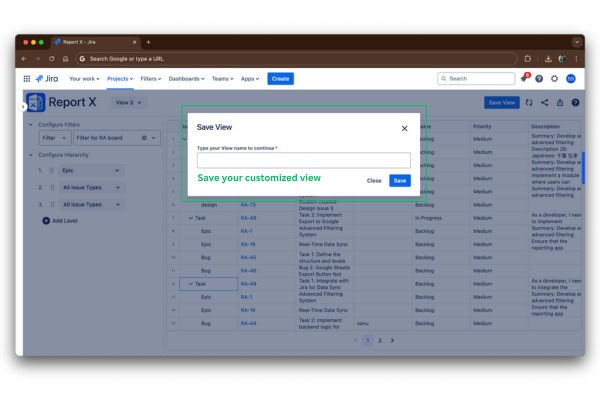The image size is (600, 400).
Task: Open the Filter for RA board dropdown
Action: [x=117, y=138]
